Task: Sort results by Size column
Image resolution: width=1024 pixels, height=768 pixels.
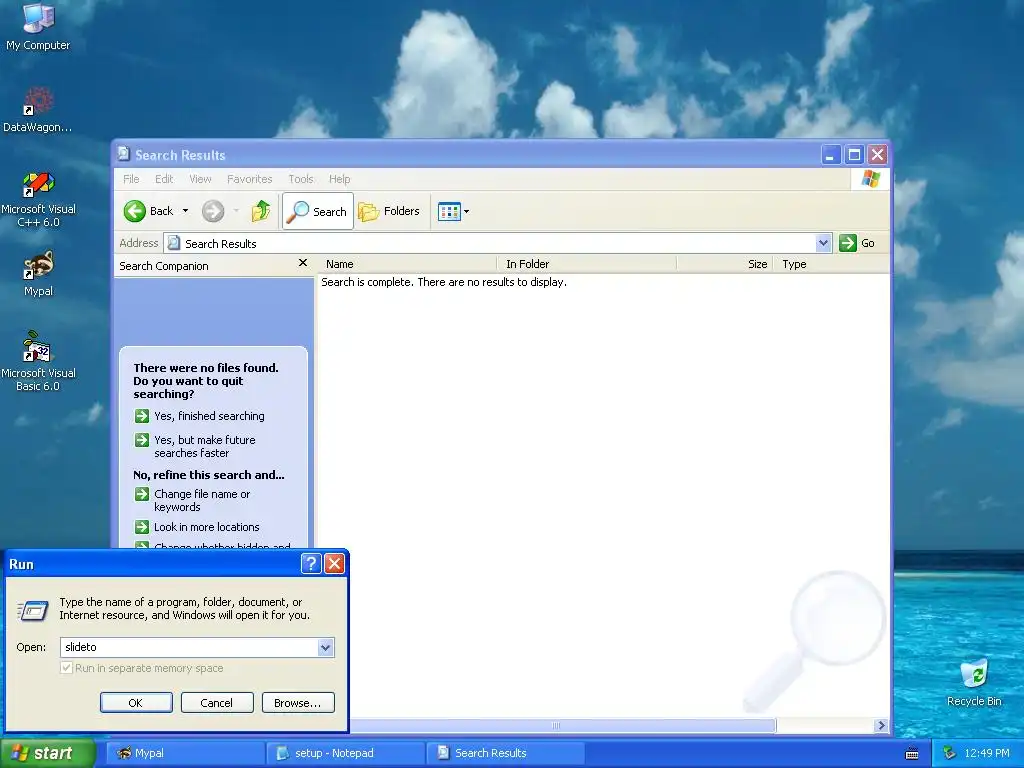Action: 725,264
